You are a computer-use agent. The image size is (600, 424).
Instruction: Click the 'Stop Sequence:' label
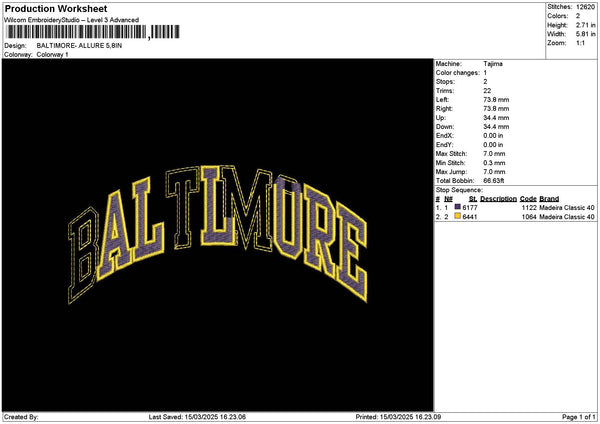(459, 190)
